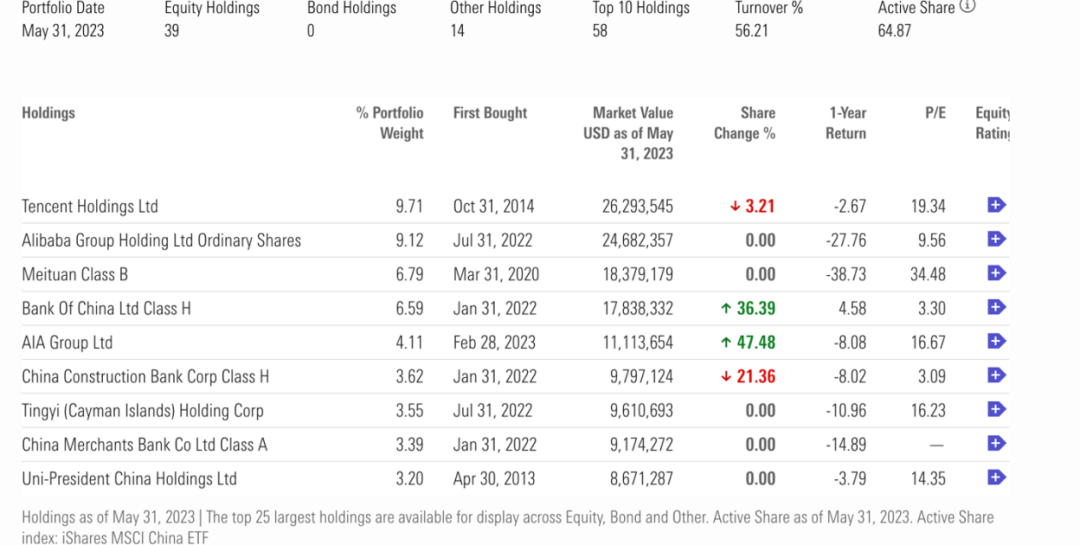Open Tencent Holdings equity rating icon
1080x545 pixels.
996,206
